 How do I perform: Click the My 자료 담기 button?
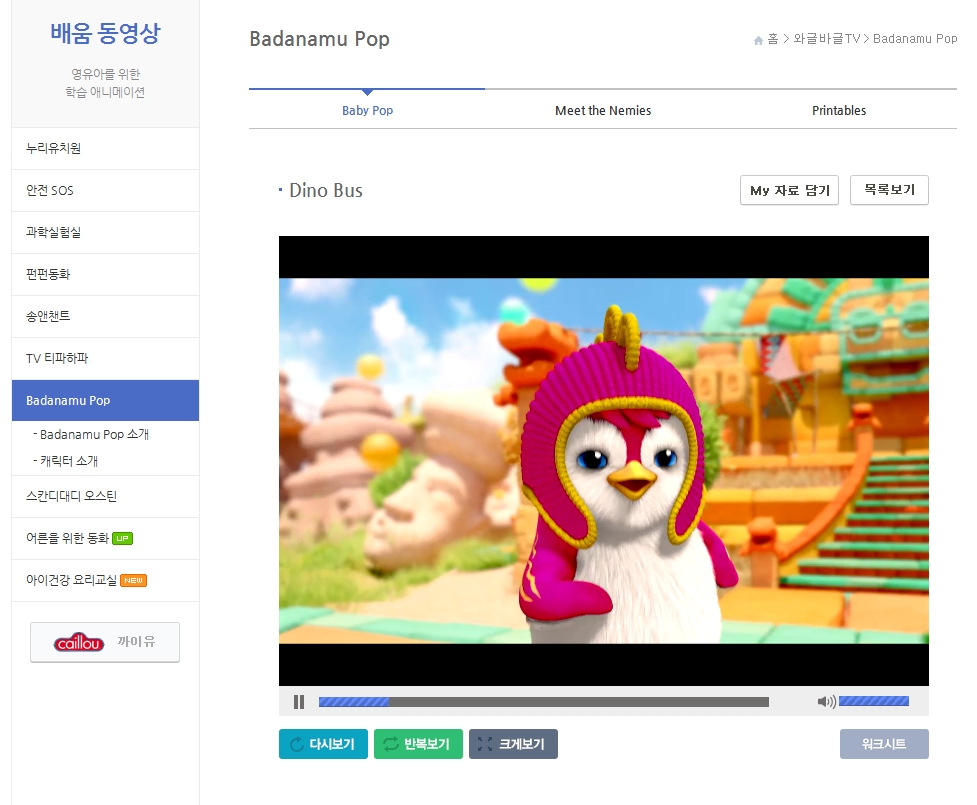(x=789, y=190)
